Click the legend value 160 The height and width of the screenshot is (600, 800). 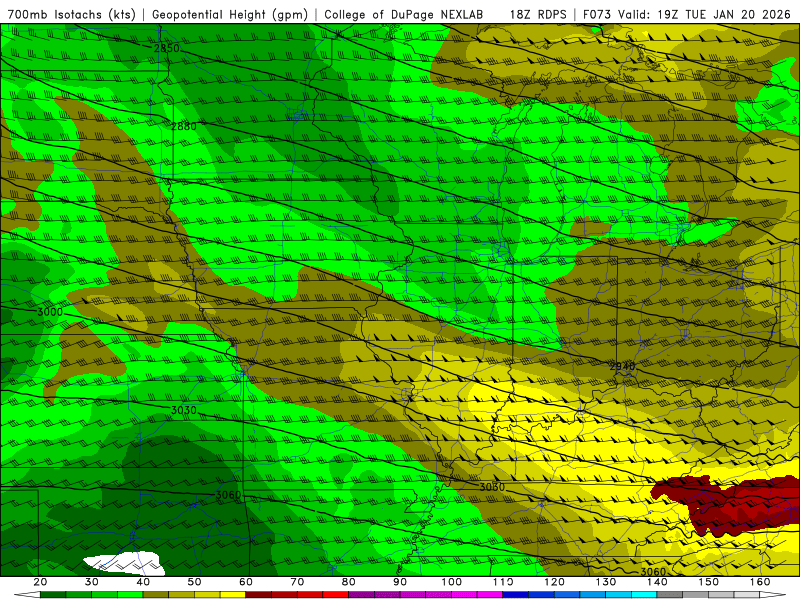pos(760,582)
